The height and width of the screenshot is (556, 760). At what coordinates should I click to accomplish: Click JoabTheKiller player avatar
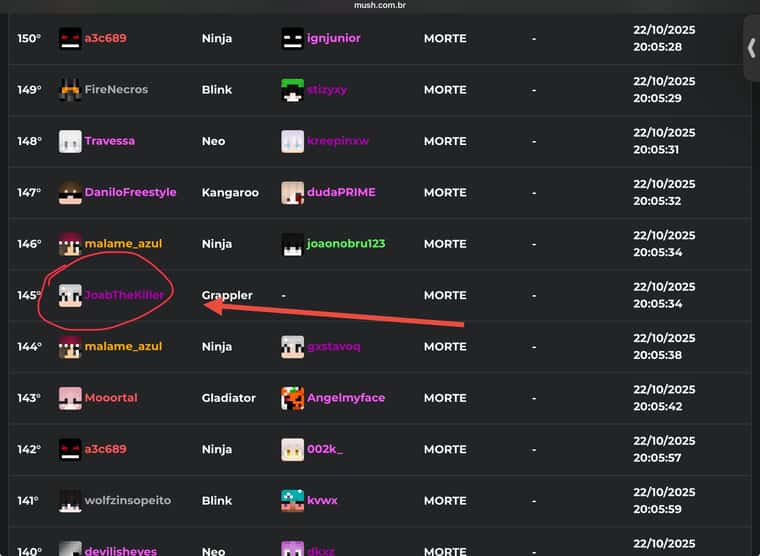pos(70,295)
